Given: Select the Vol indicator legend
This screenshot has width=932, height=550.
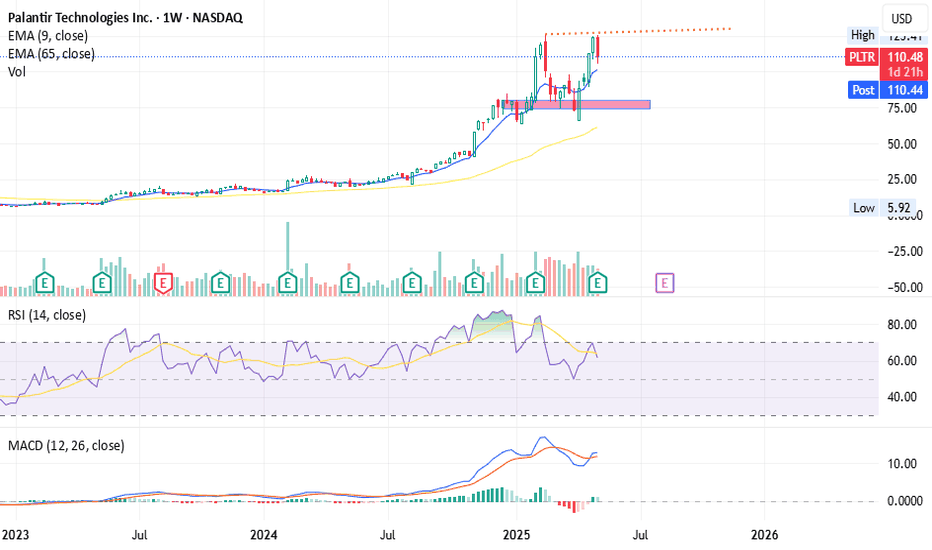Looking at the screenshot, I should (x=17, y=71).
